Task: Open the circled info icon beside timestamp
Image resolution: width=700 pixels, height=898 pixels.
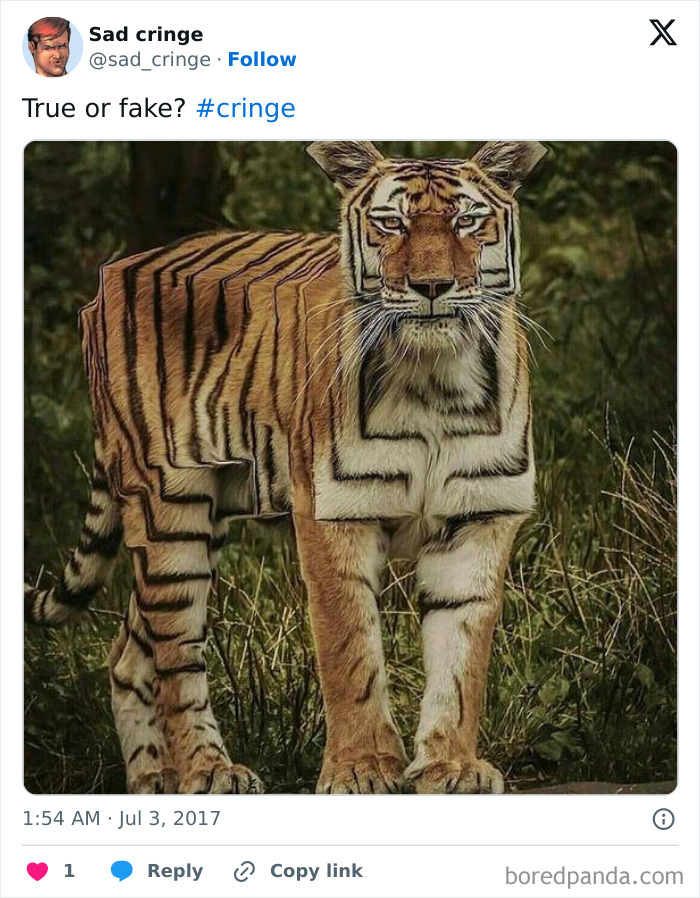Action: point(663,819)
